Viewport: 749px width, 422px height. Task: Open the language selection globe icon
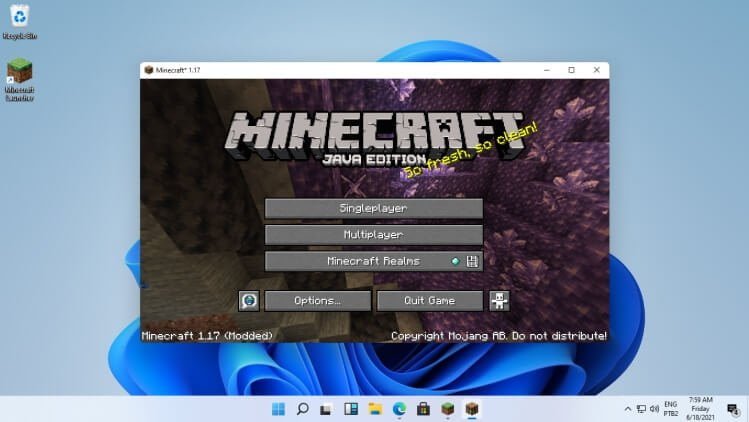tap(249, 301)
